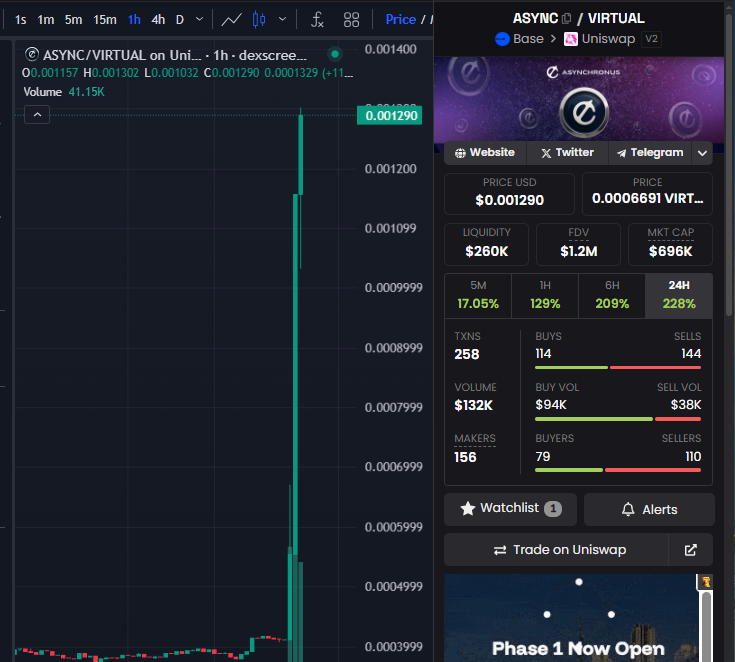Click the PRICE USD $0.001290 box

(x=510, y=193)
